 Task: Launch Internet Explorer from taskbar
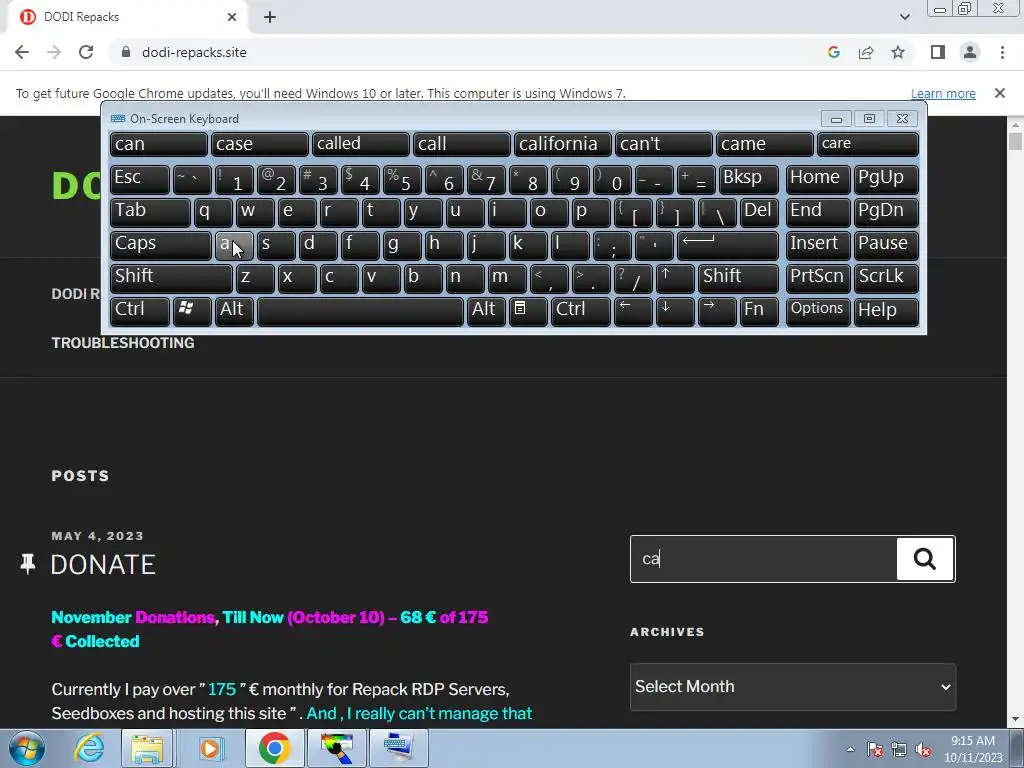point(89,748)
